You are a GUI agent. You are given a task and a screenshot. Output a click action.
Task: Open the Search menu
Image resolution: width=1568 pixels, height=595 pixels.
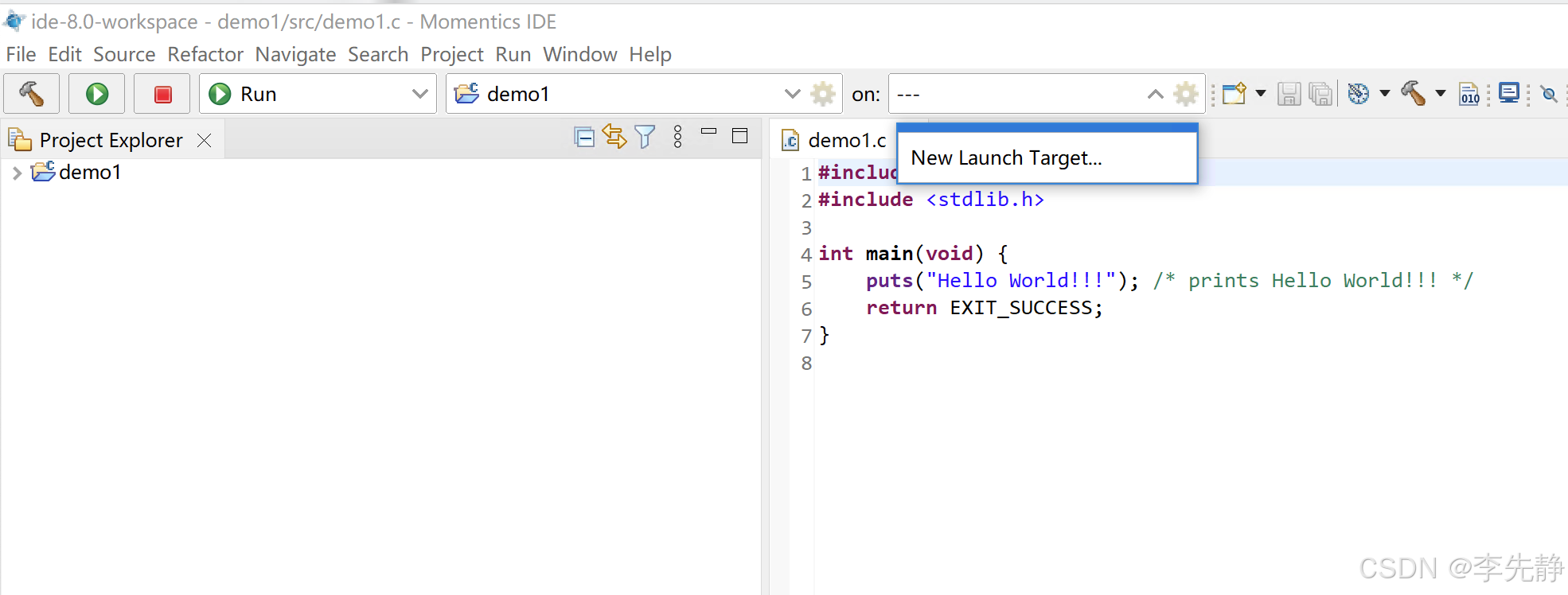pos(378,54)
